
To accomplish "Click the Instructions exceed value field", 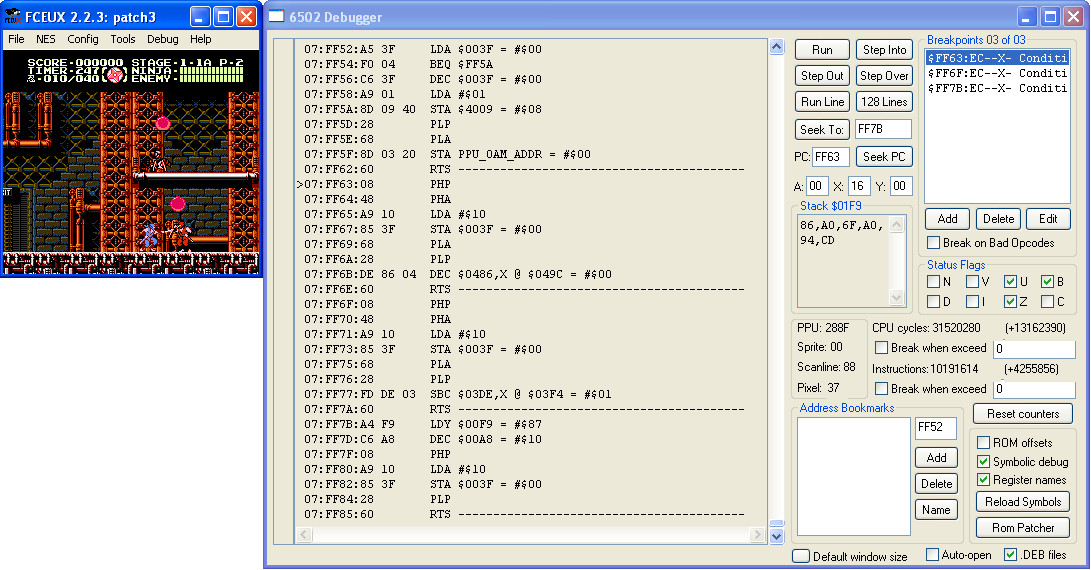I will pos(1034,389).
